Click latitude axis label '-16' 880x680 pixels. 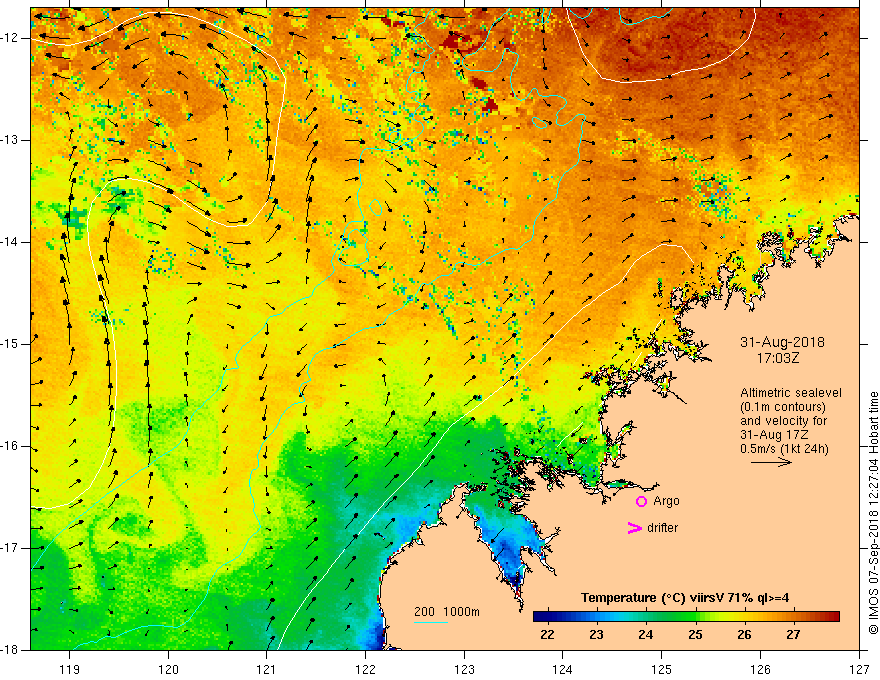pos(11,446)
